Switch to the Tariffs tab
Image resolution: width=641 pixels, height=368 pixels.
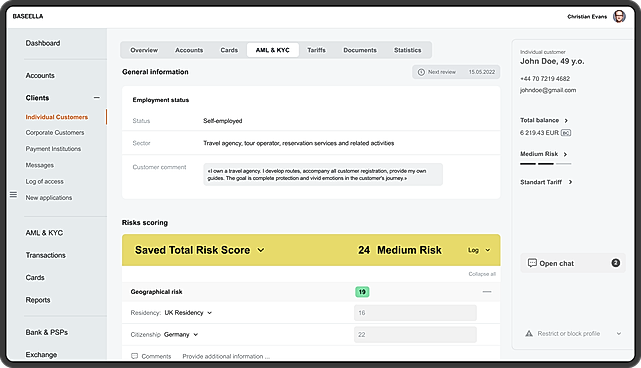tap(316, 50)
